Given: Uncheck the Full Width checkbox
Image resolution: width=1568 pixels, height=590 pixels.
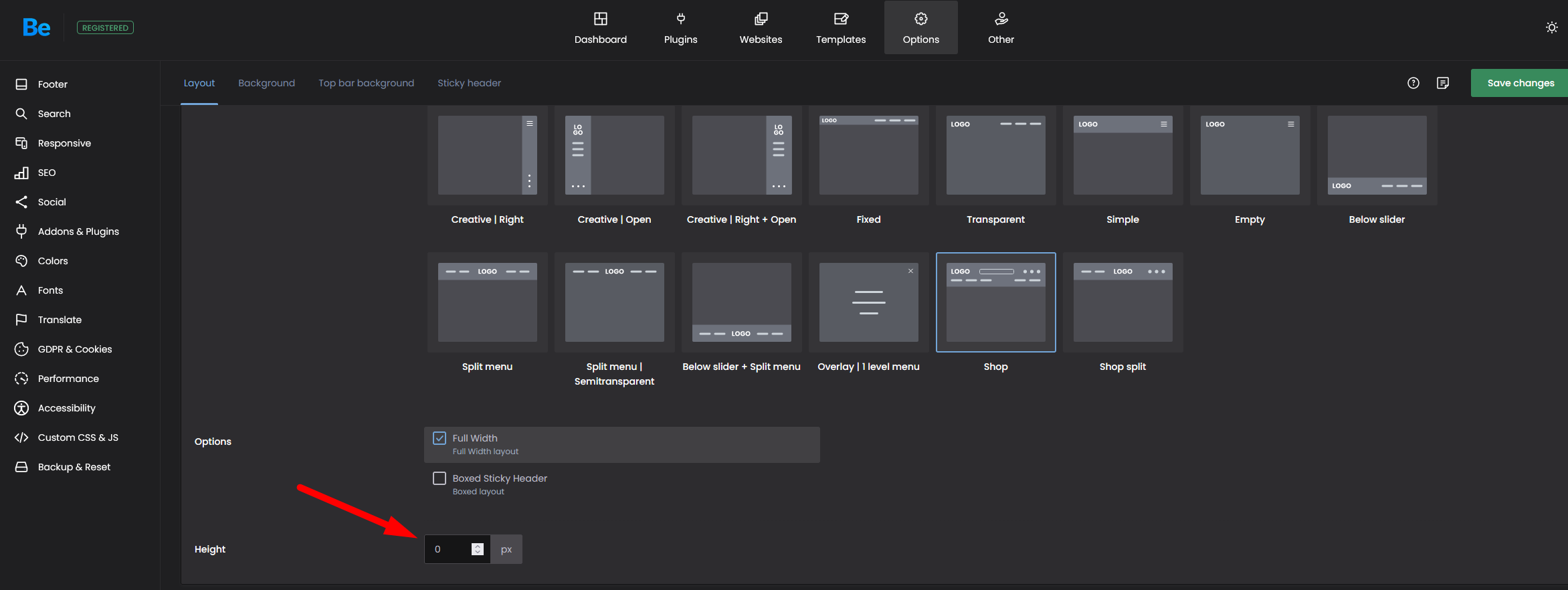Looking at the screenshot, I should point(439,438).
